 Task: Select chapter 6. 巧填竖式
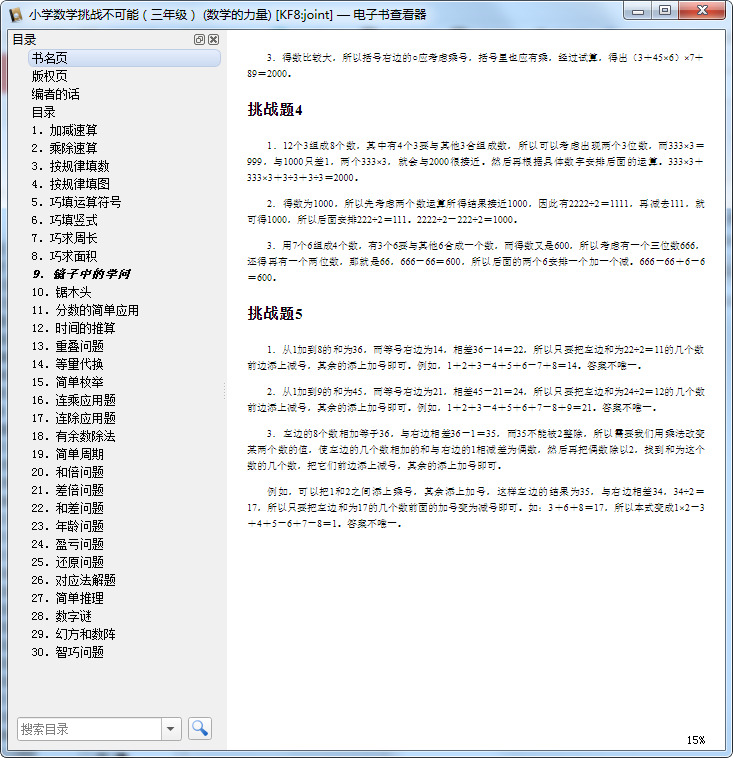(64, 220)
